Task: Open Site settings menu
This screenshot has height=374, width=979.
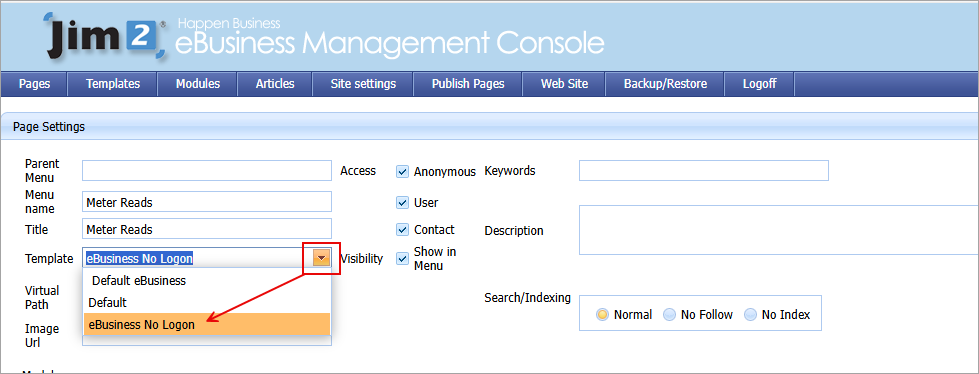Action: click(x=363, y=84)
